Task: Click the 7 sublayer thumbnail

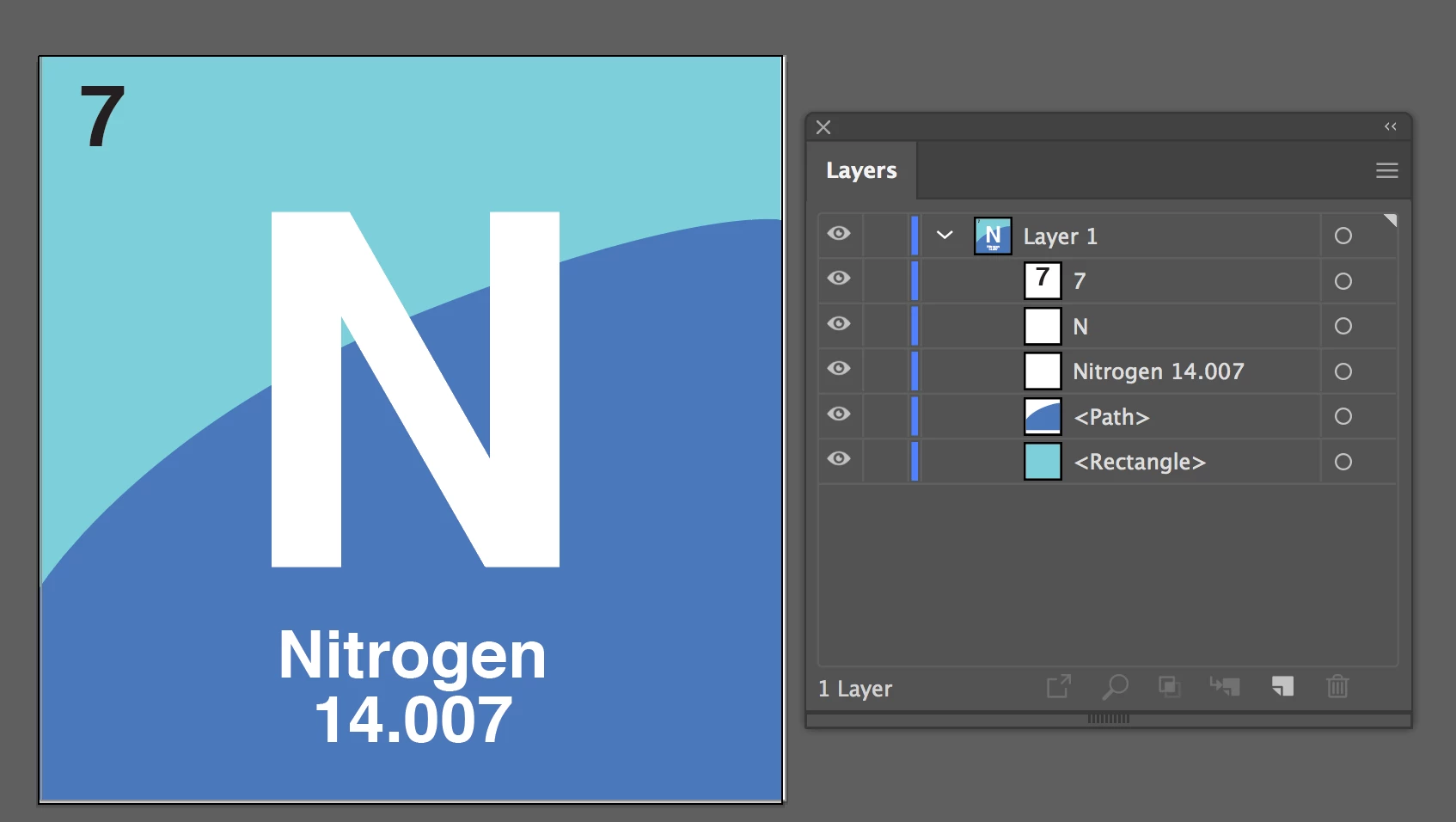Action: [1043, 280]
